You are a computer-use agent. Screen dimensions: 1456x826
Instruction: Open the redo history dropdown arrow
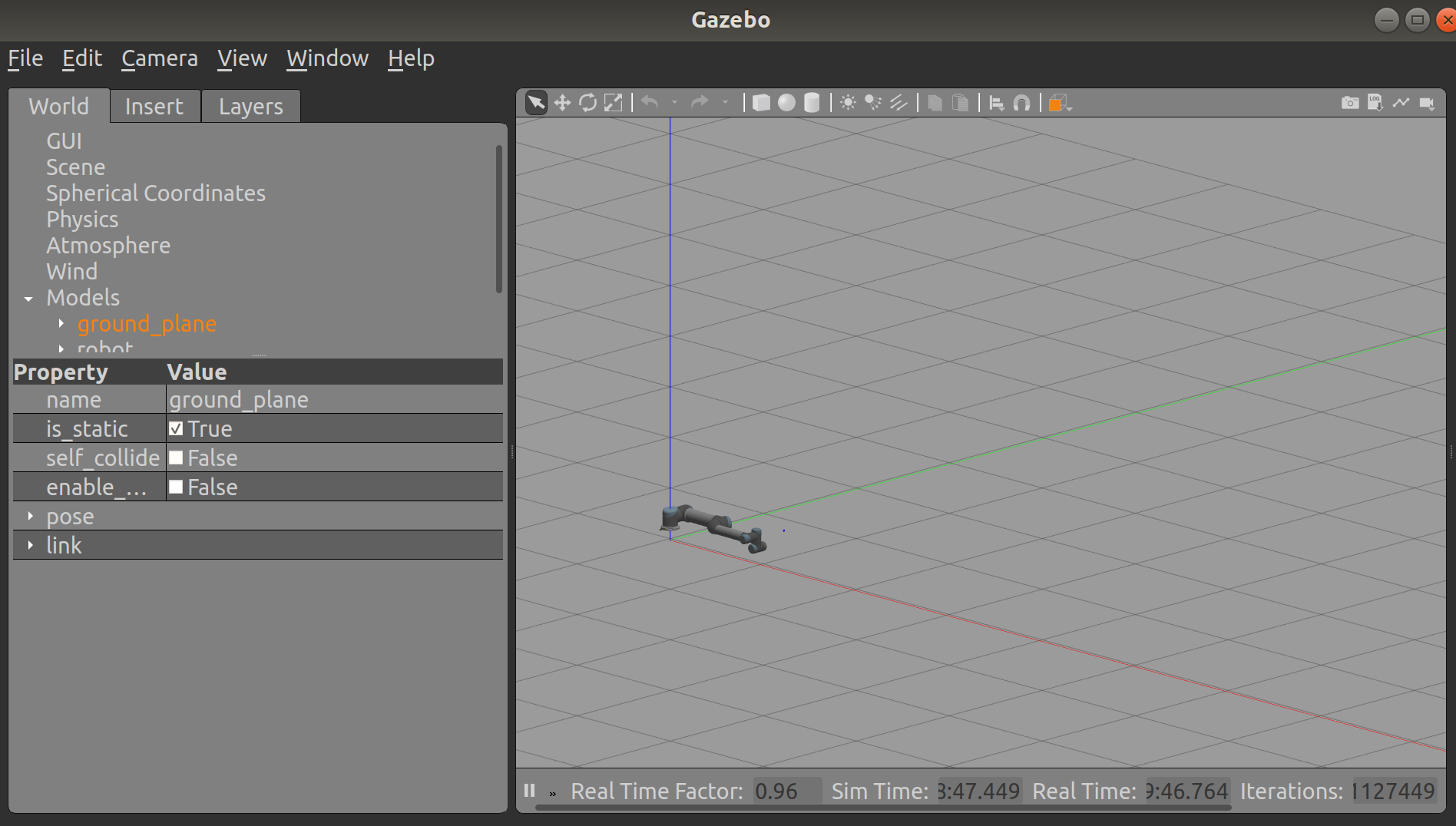[725, 102]
